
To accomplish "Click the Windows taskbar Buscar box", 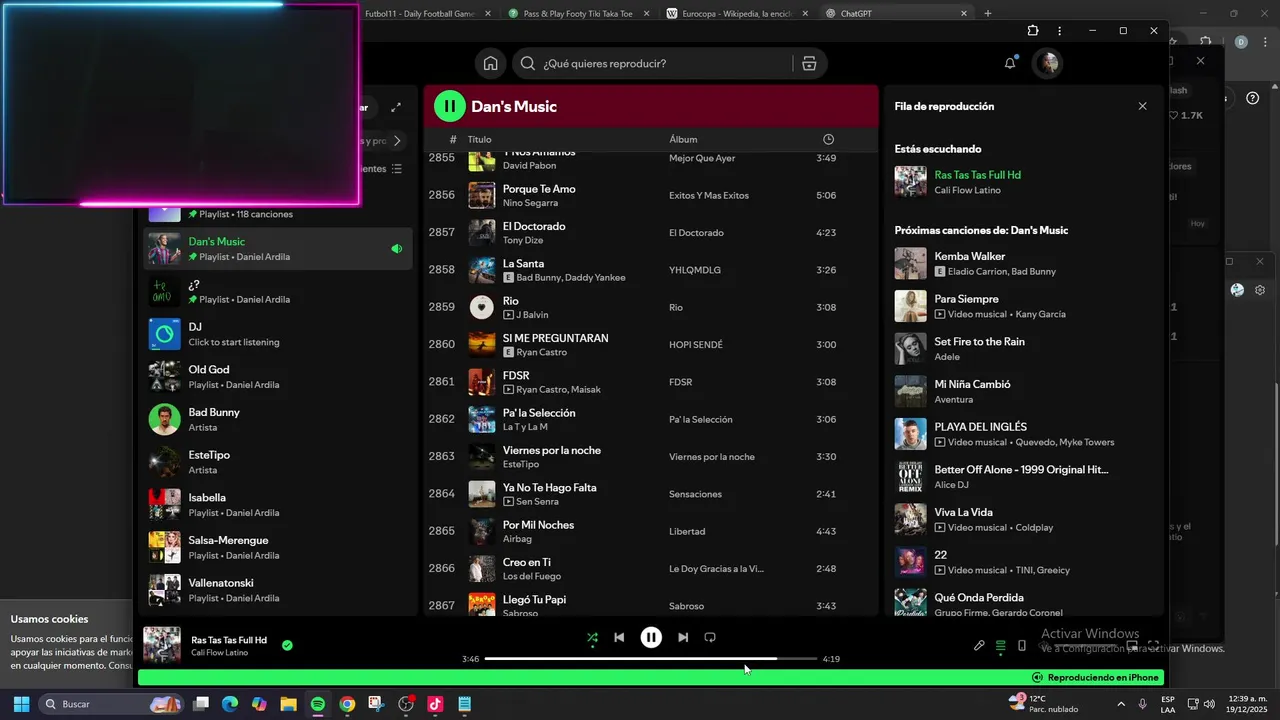I will (x=111, y=704).
